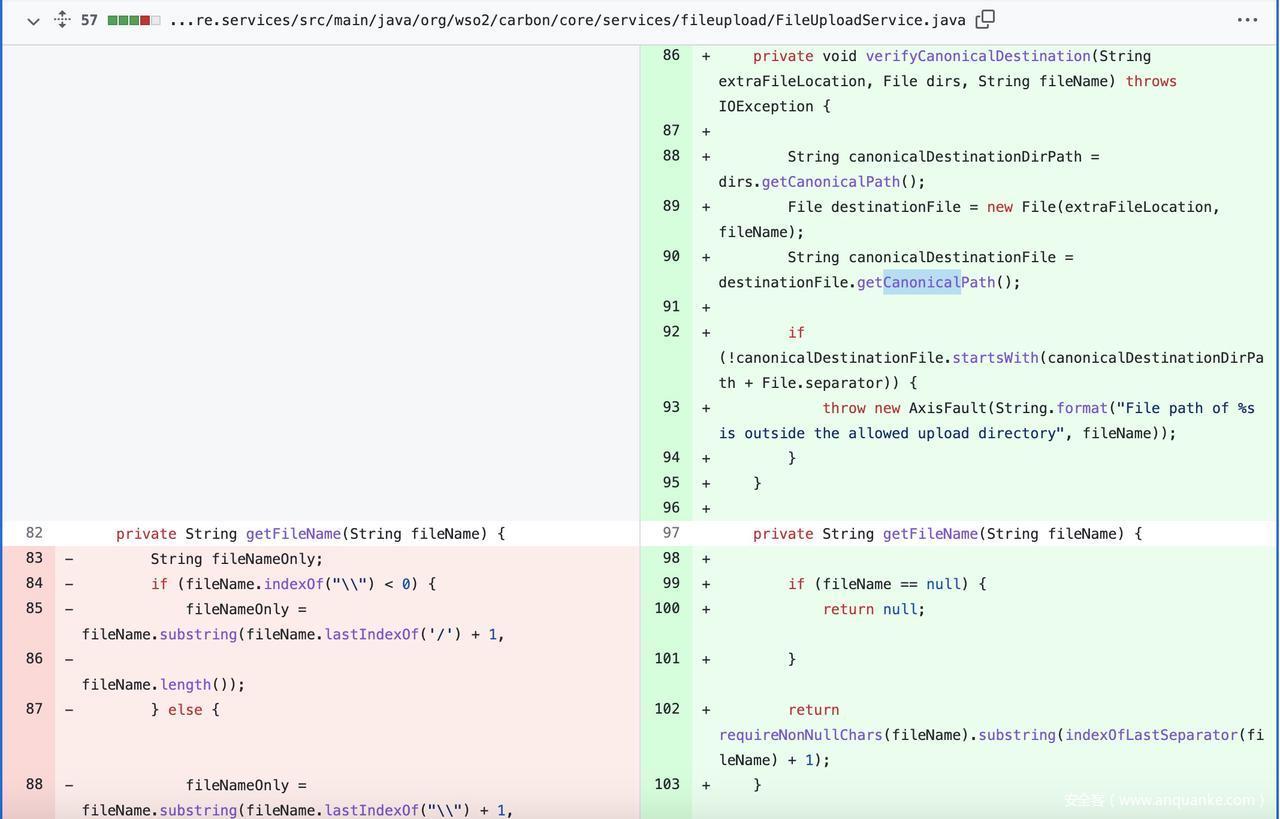Click 'dirs.getCanonicalPath();' on line 88
Viewport: 1280px width, 819px height.
822,182
